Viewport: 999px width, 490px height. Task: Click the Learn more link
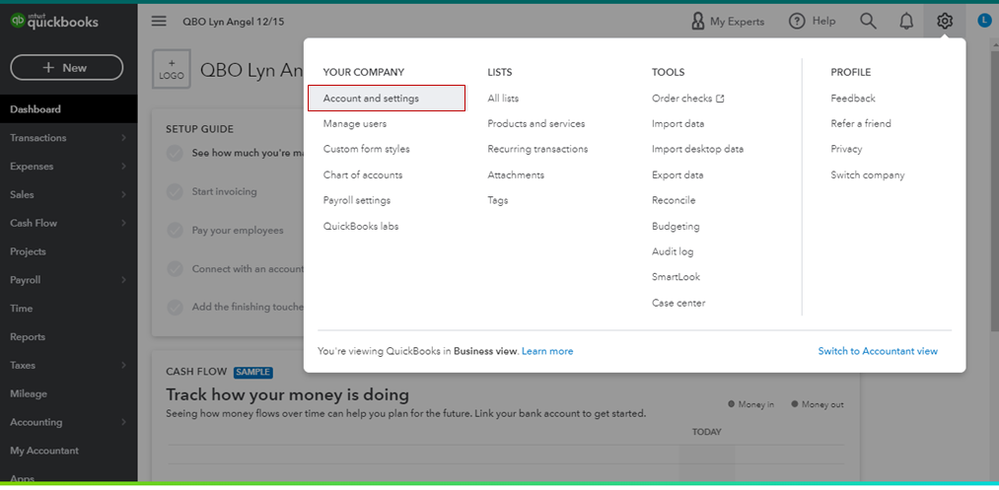pos(547,351)
